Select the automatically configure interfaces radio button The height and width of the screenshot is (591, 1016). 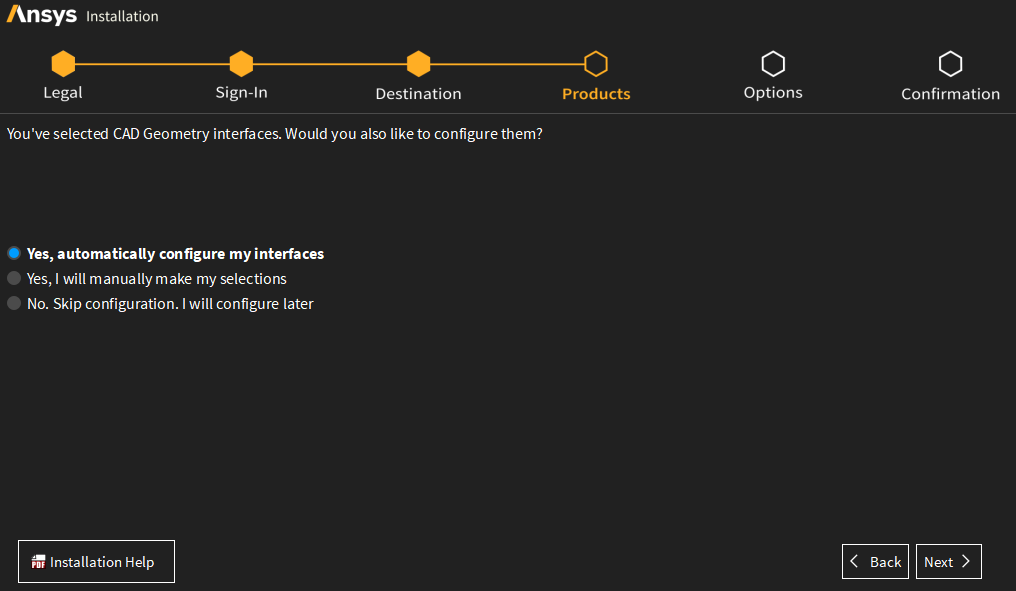point(14,253)
